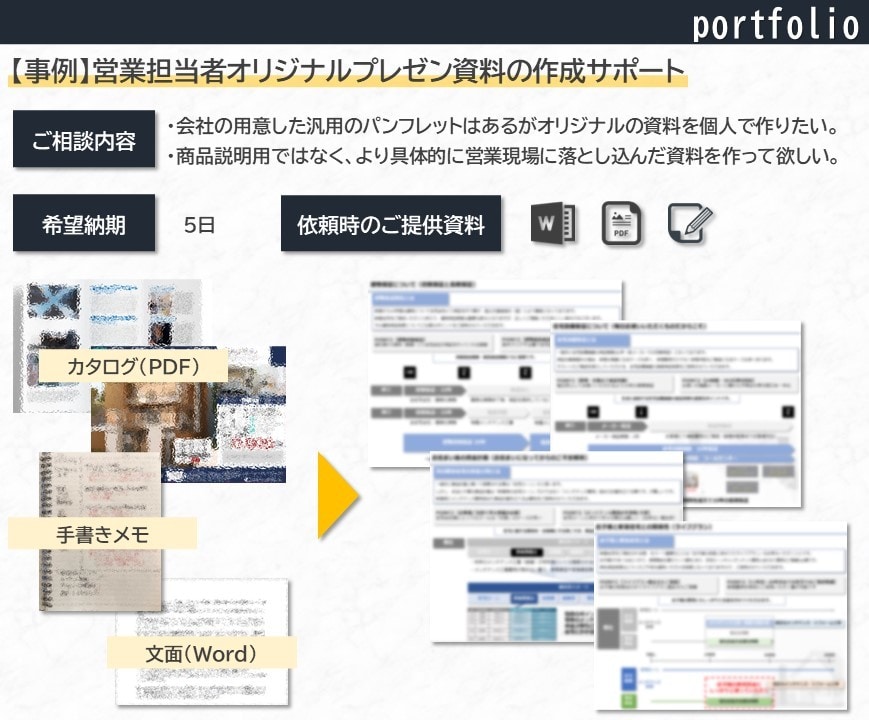
Task: Click the 文面(Word) label
Action: pos(201,653)
